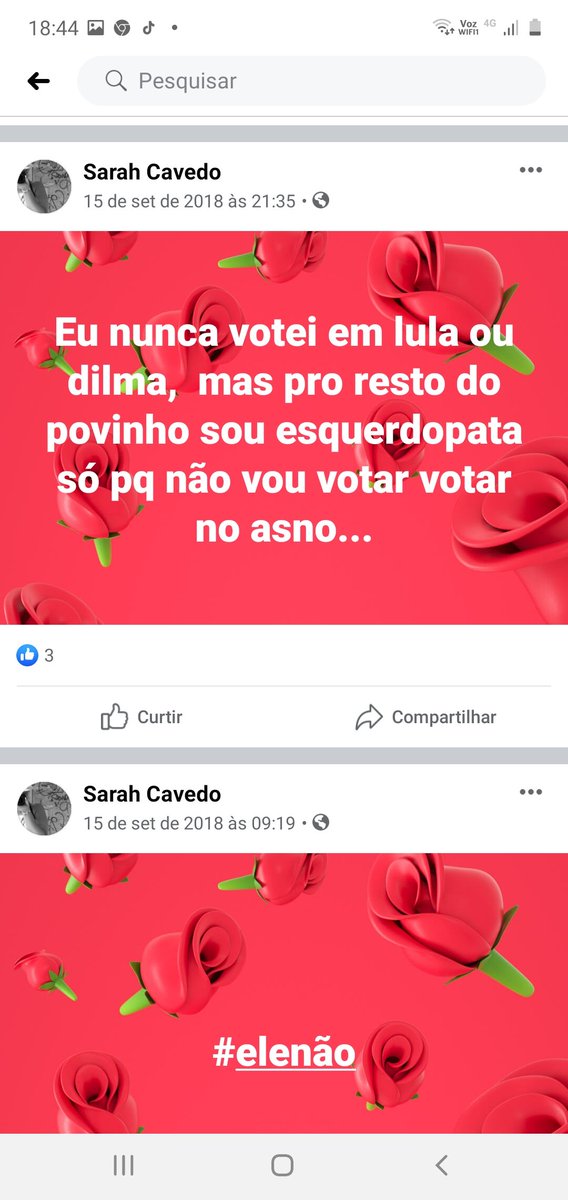Open Android recent apps button

124,1165
